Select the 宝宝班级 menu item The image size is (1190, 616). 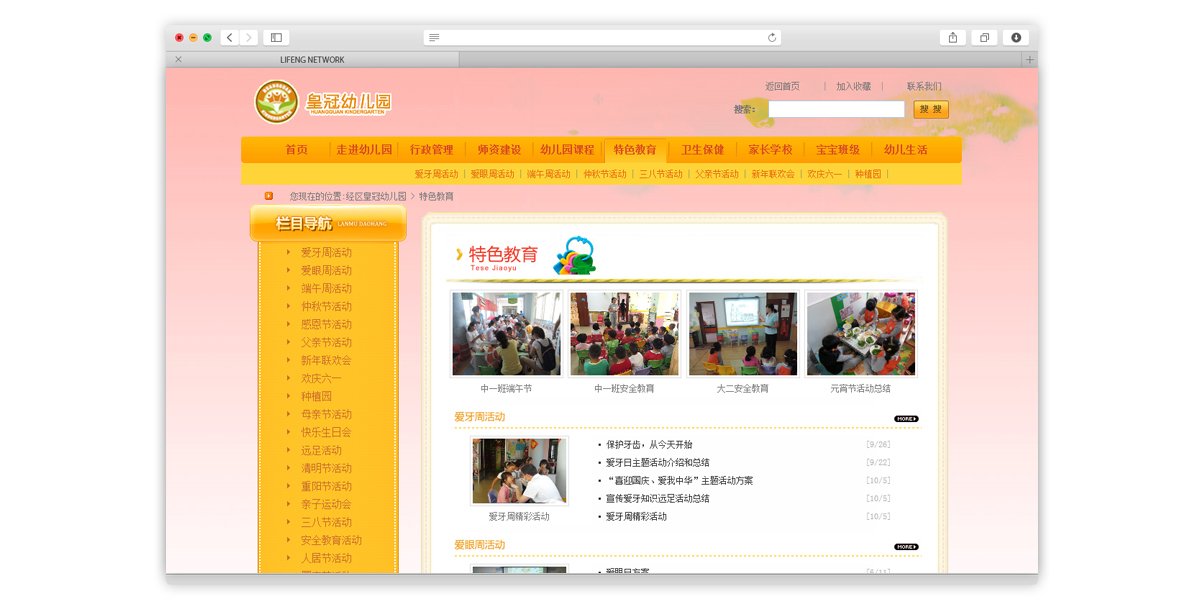838,149
